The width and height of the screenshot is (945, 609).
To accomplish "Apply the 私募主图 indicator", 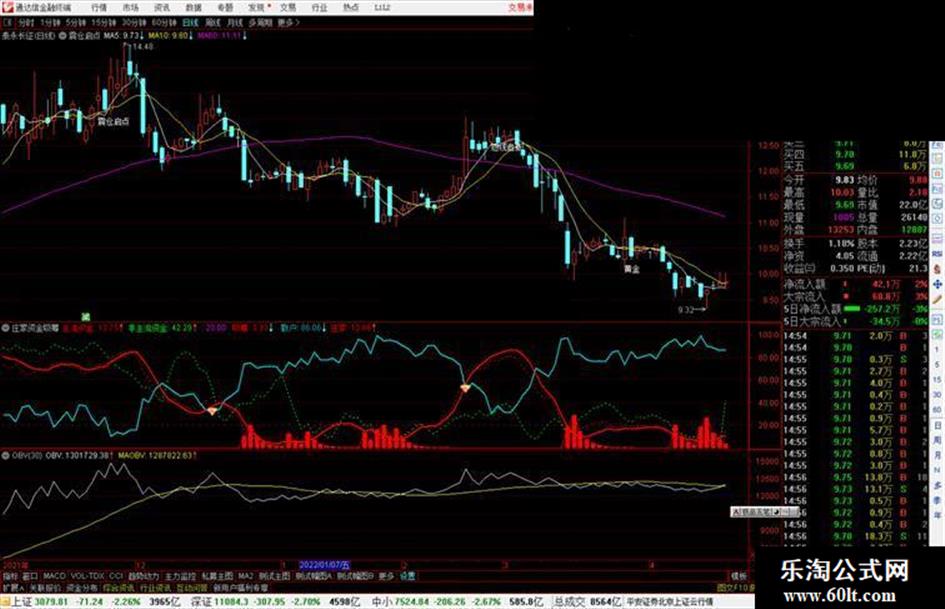I will [217, 576].
